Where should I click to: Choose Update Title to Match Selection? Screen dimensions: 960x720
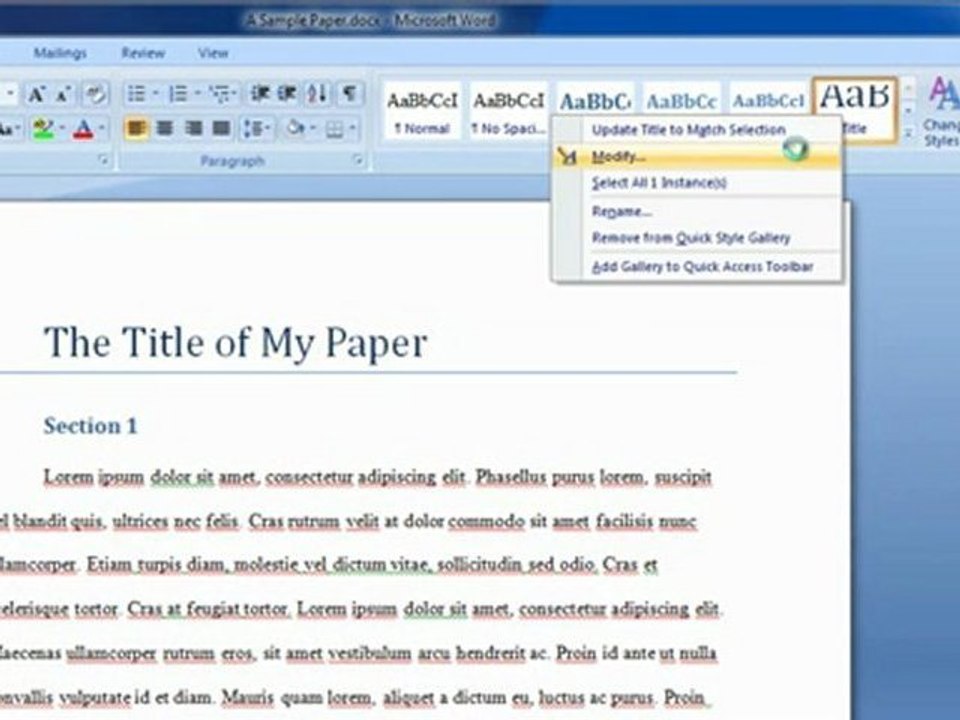(x=697, y=130)
